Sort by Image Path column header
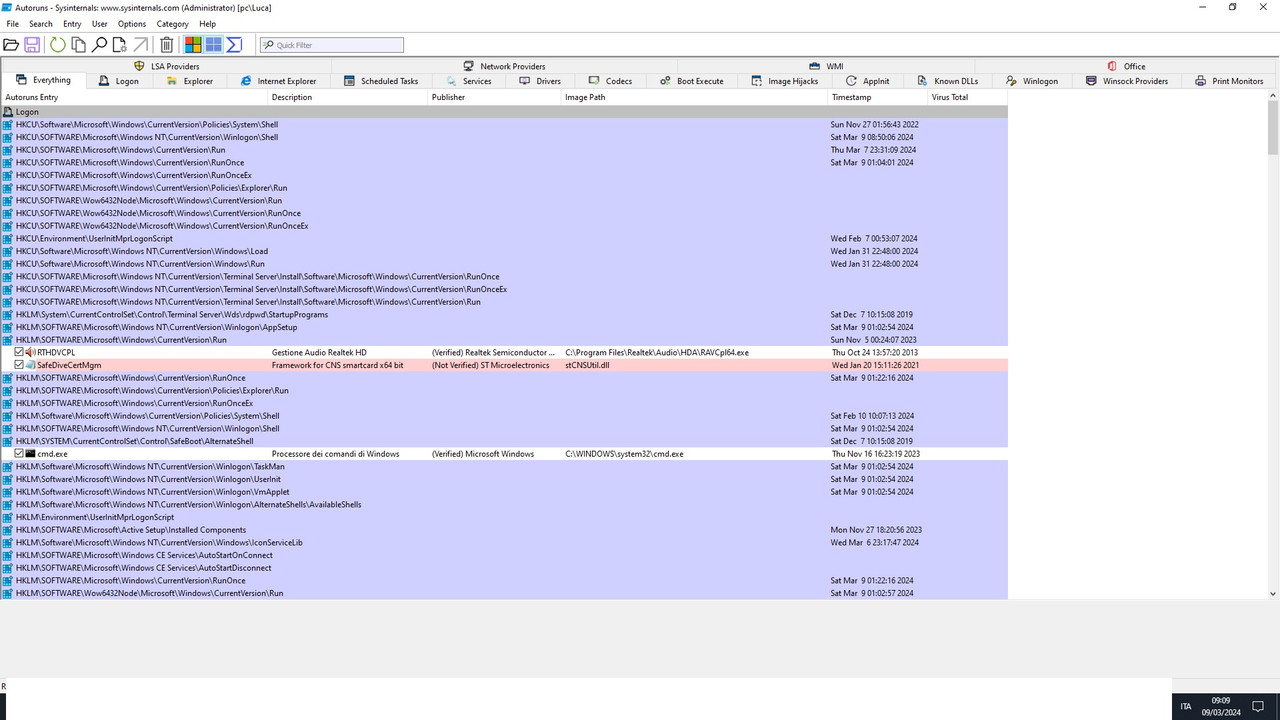 [695, 97]
